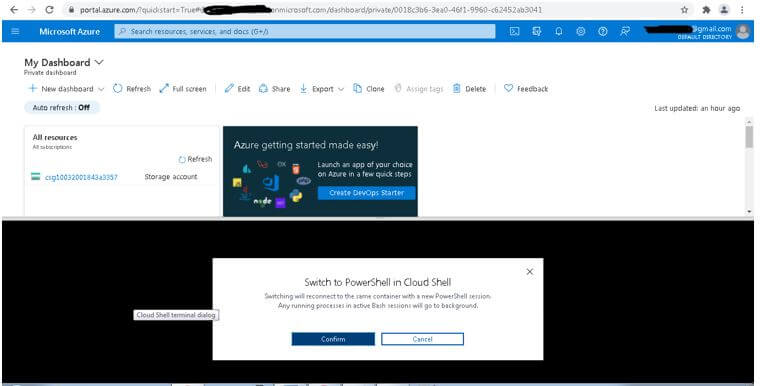This screenshot has width=760, height=386.
Task: Click the Python logo in getting started tile
Action: pyautogui.click(x=295, y=196)
